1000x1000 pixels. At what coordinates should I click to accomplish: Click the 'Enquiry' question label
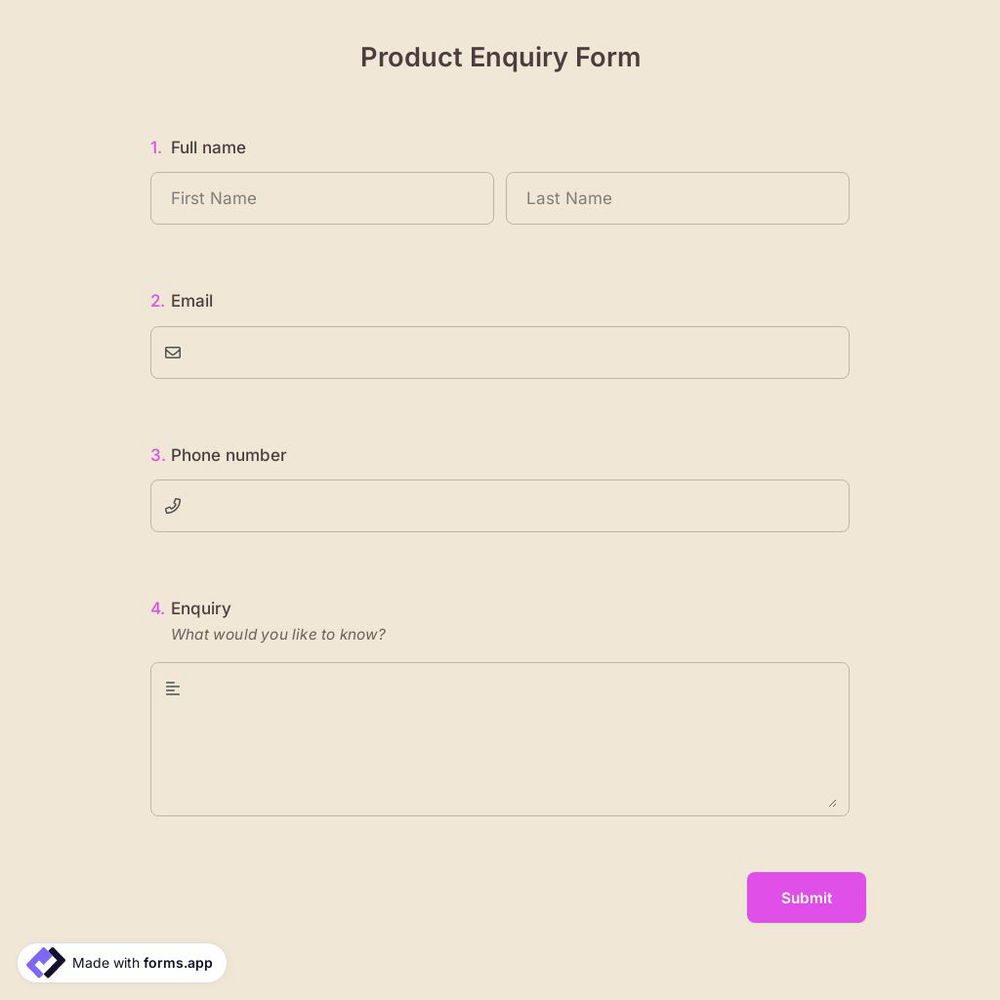click(x=200, y=608)
